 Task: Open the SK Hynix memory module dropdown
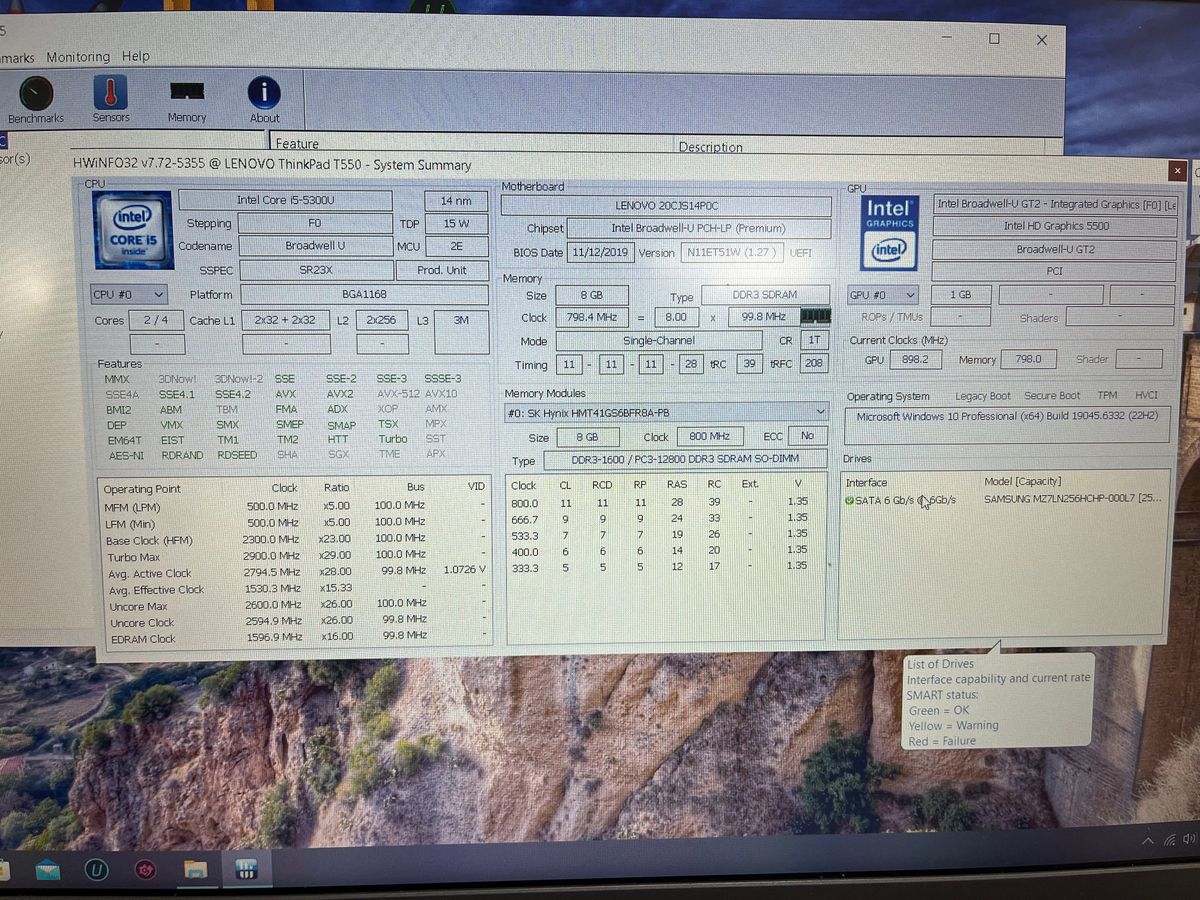coord(666,412)
